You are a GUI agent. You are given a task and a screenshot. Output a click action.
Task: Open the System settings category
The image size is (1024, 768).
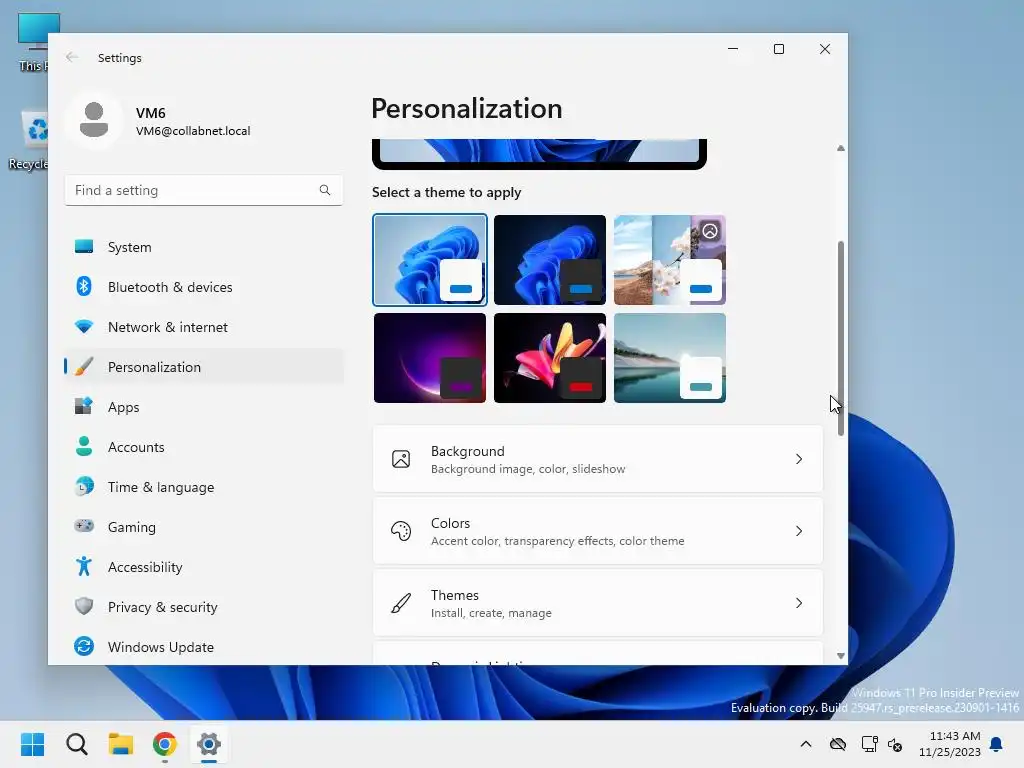(204, 247)
